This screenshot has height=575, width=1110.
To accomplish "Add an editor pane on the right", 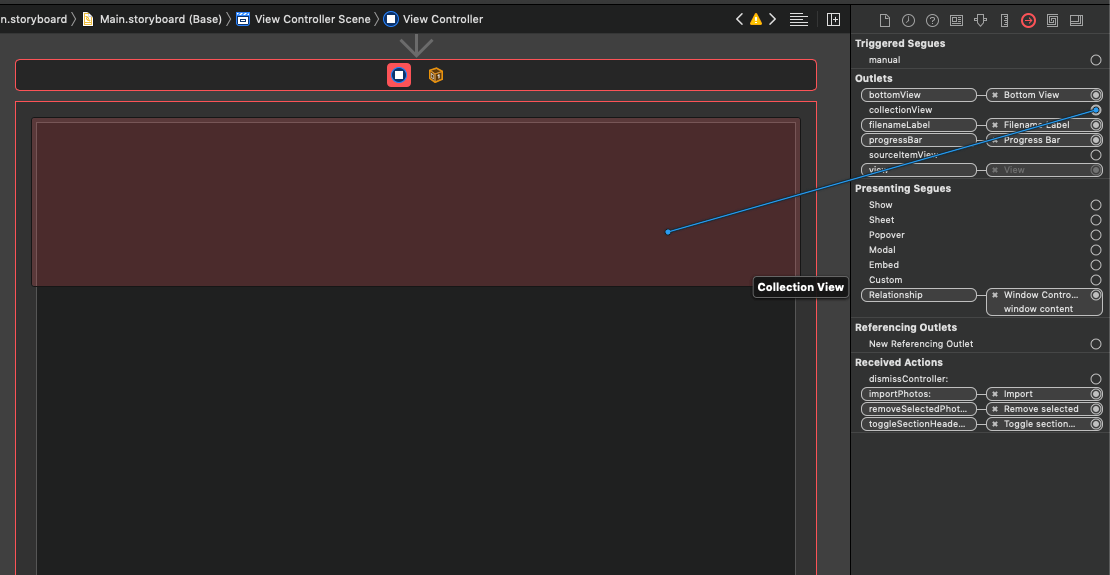I will click(x=833, y=19).
